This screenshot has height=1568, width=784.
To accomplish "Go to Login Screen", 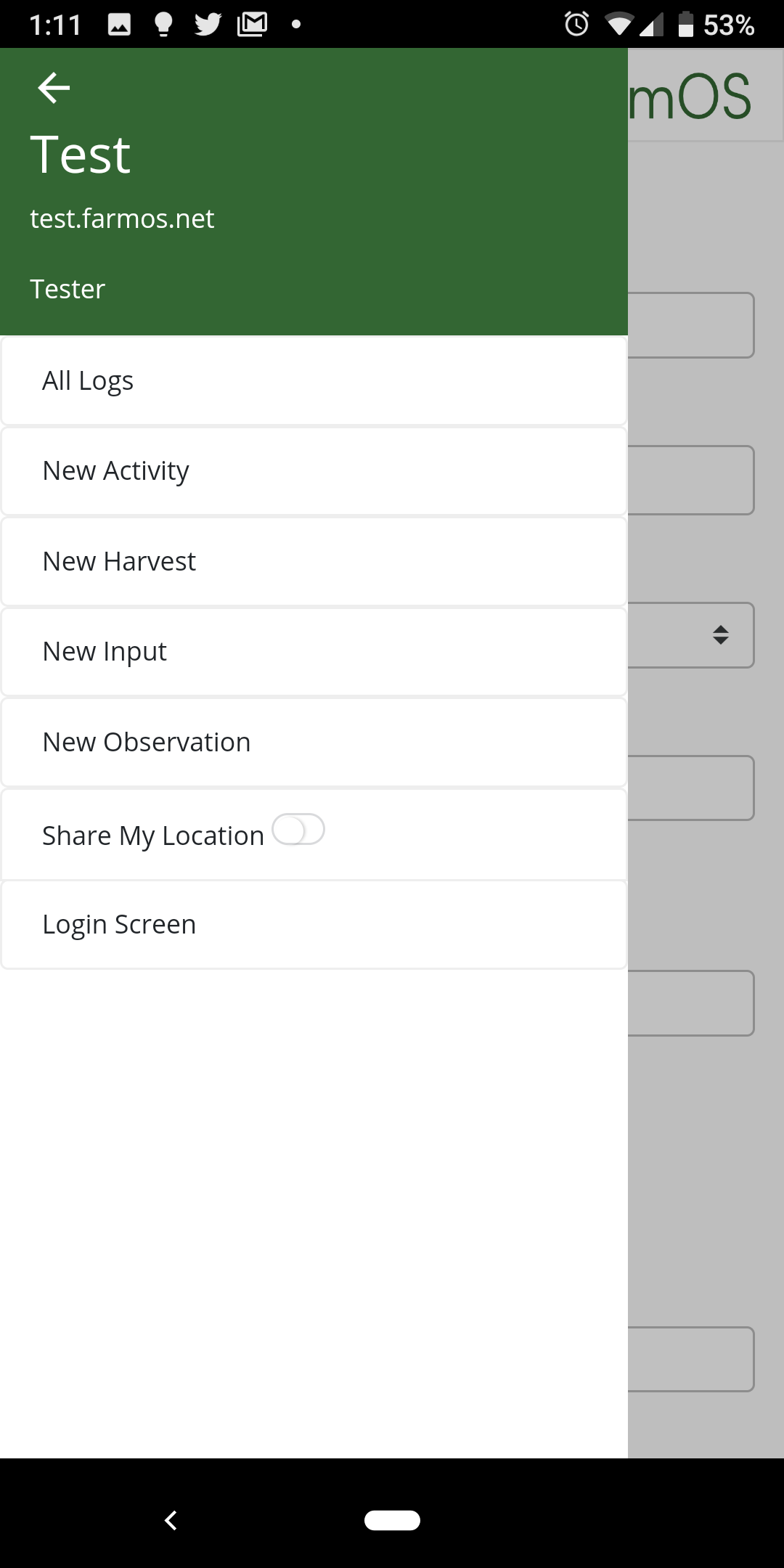I will [314, 924].
